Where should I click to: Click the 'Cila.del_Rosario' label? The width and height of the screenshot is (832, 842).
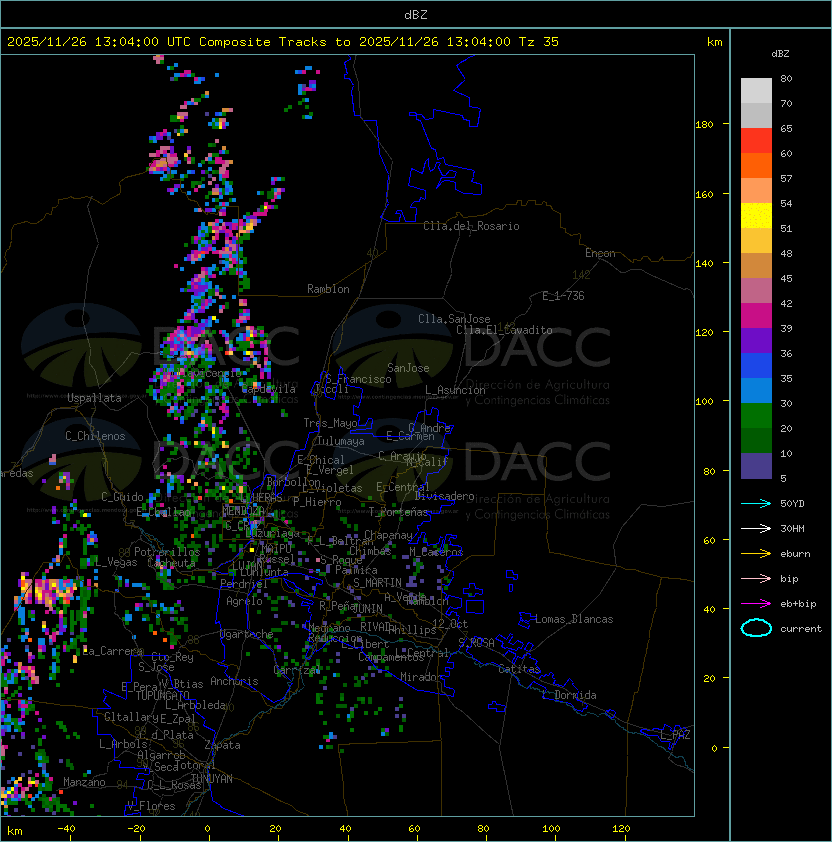(x=471, y=226)
